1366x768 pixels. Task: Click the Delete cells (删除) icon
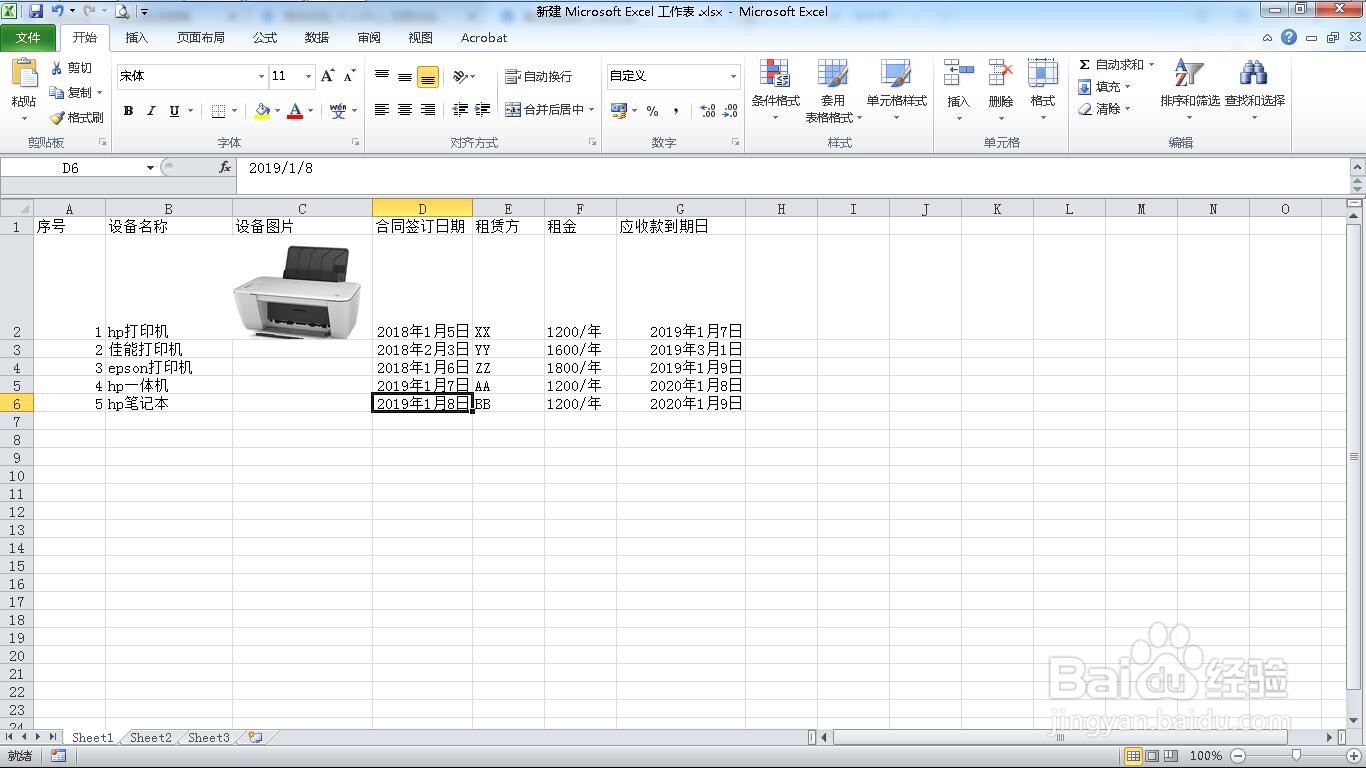pos(1000,74)
